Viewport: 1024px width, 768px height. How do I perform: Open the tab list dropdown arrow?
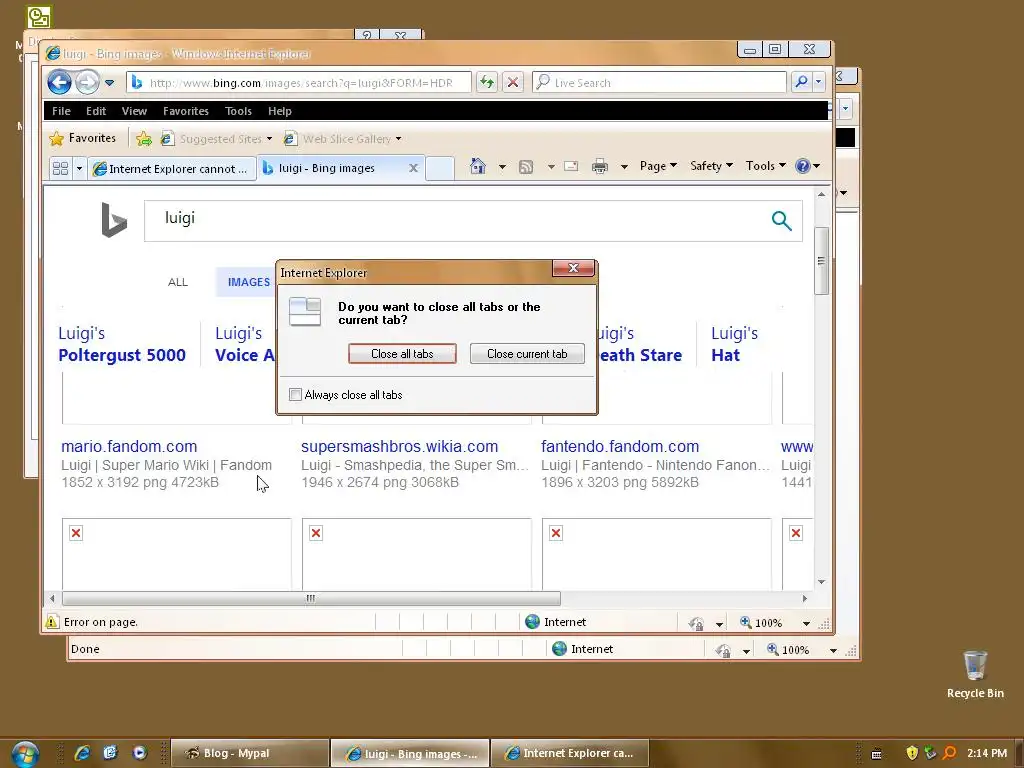point(79,168)
